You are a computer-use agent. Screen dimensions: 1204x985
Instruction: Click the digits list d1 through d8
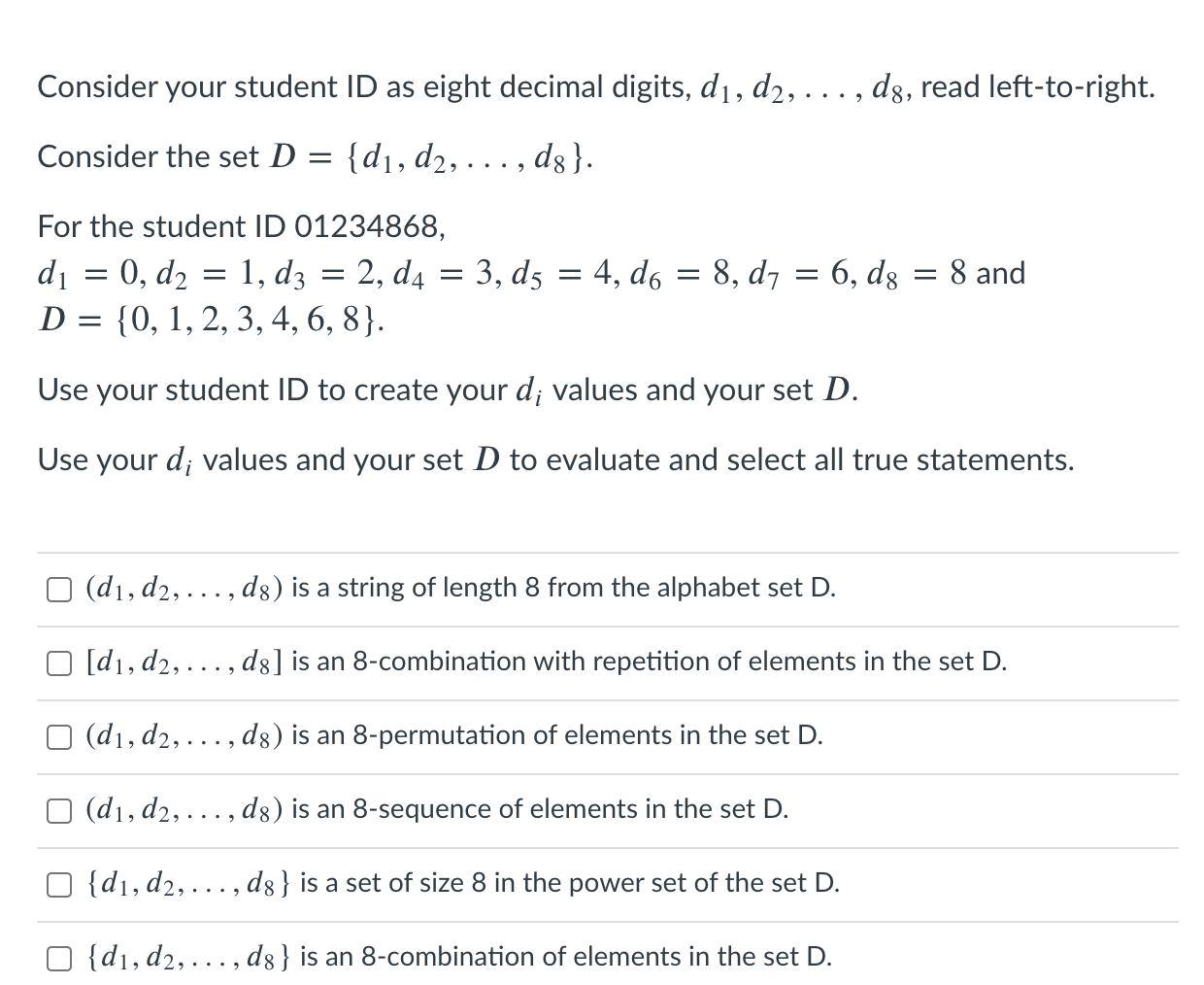coord(532,273)
